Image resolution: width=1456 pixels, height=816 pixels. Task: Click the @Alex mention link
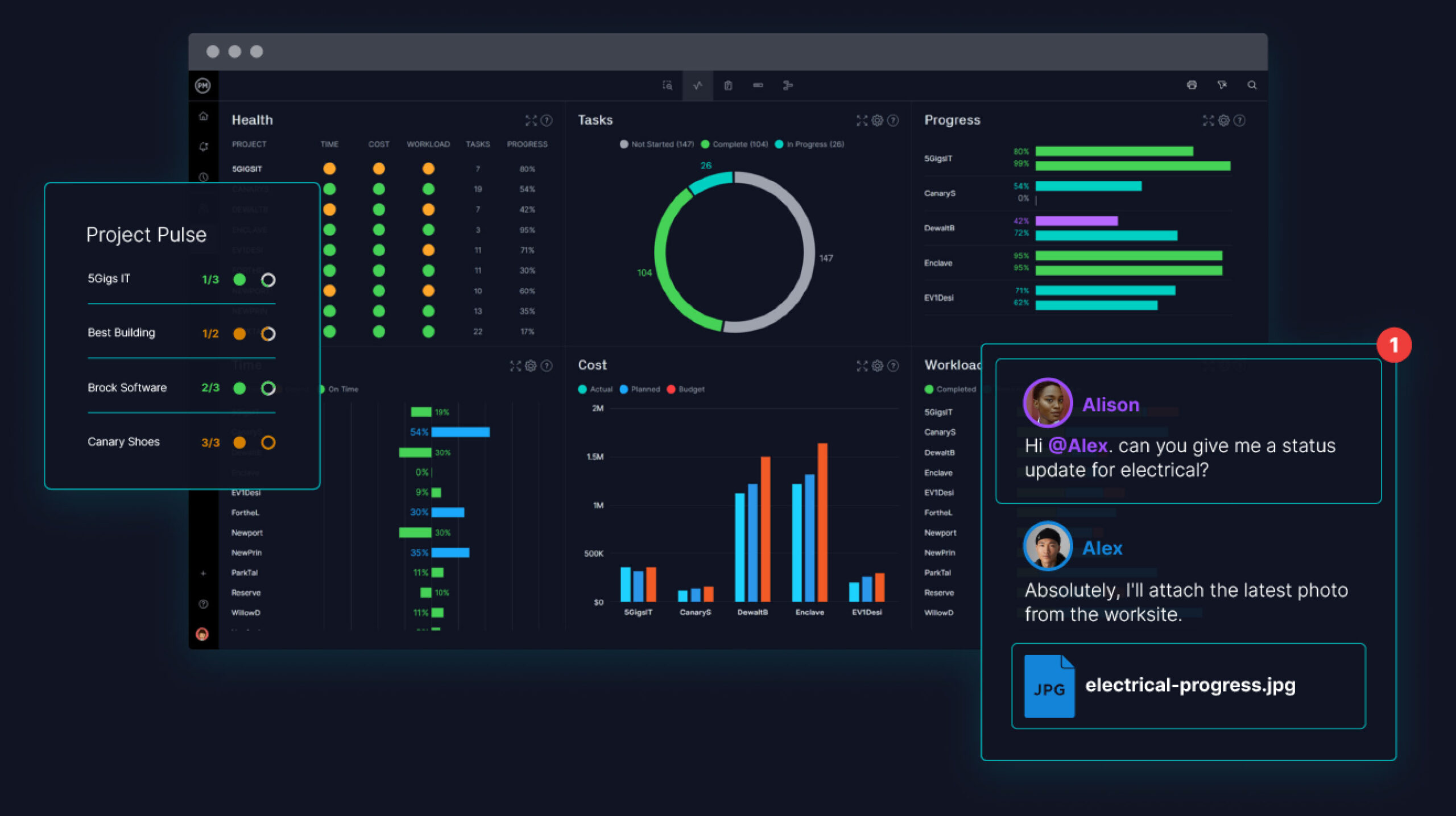point(1078,446)
